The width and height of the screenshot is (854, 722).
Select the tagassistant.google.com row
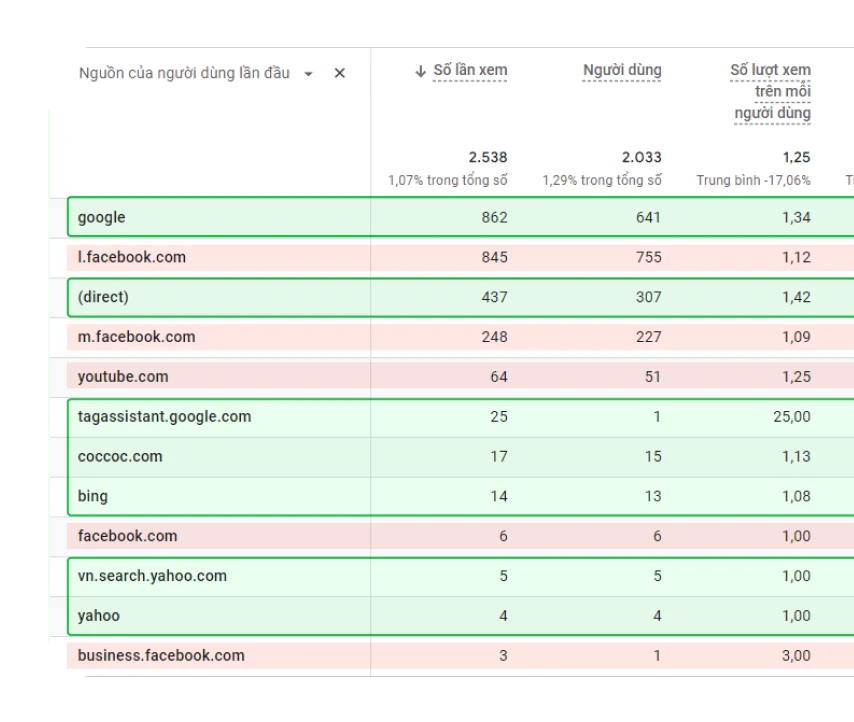(x=460, y=417)
